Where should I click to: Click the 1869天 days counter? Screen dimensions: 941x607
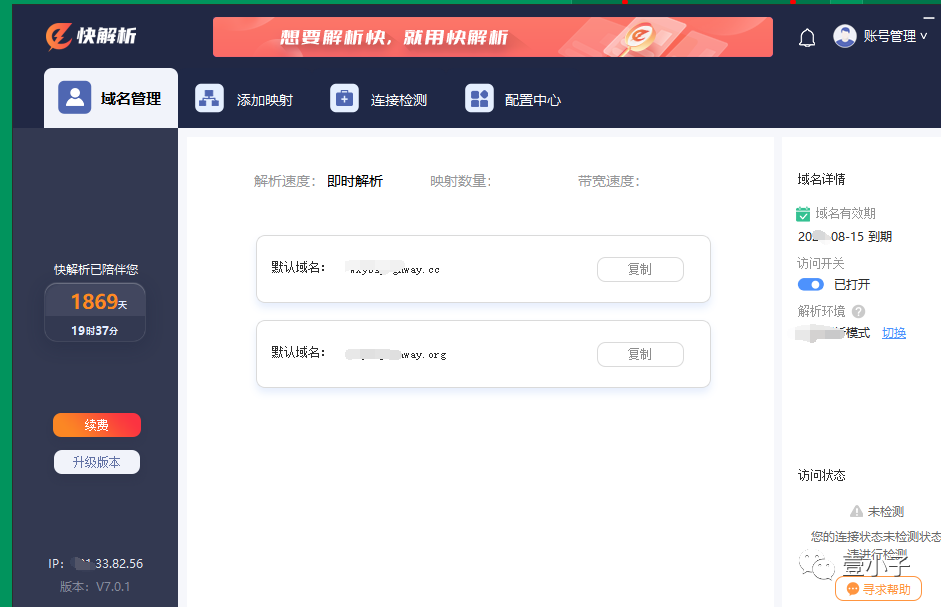coord(99,301)
